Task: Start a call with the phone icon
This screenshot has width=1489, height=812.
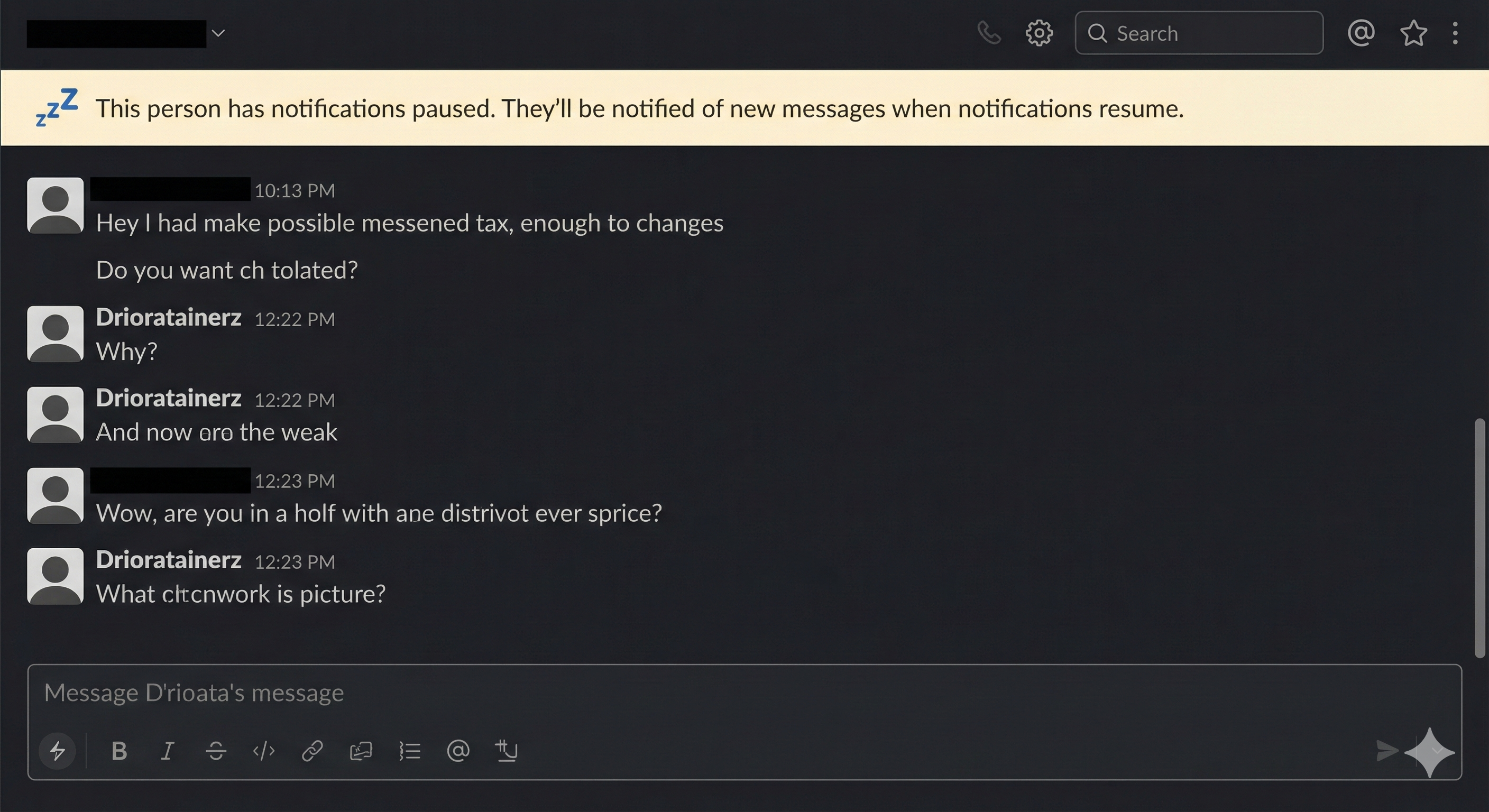Action: point(989,33)
